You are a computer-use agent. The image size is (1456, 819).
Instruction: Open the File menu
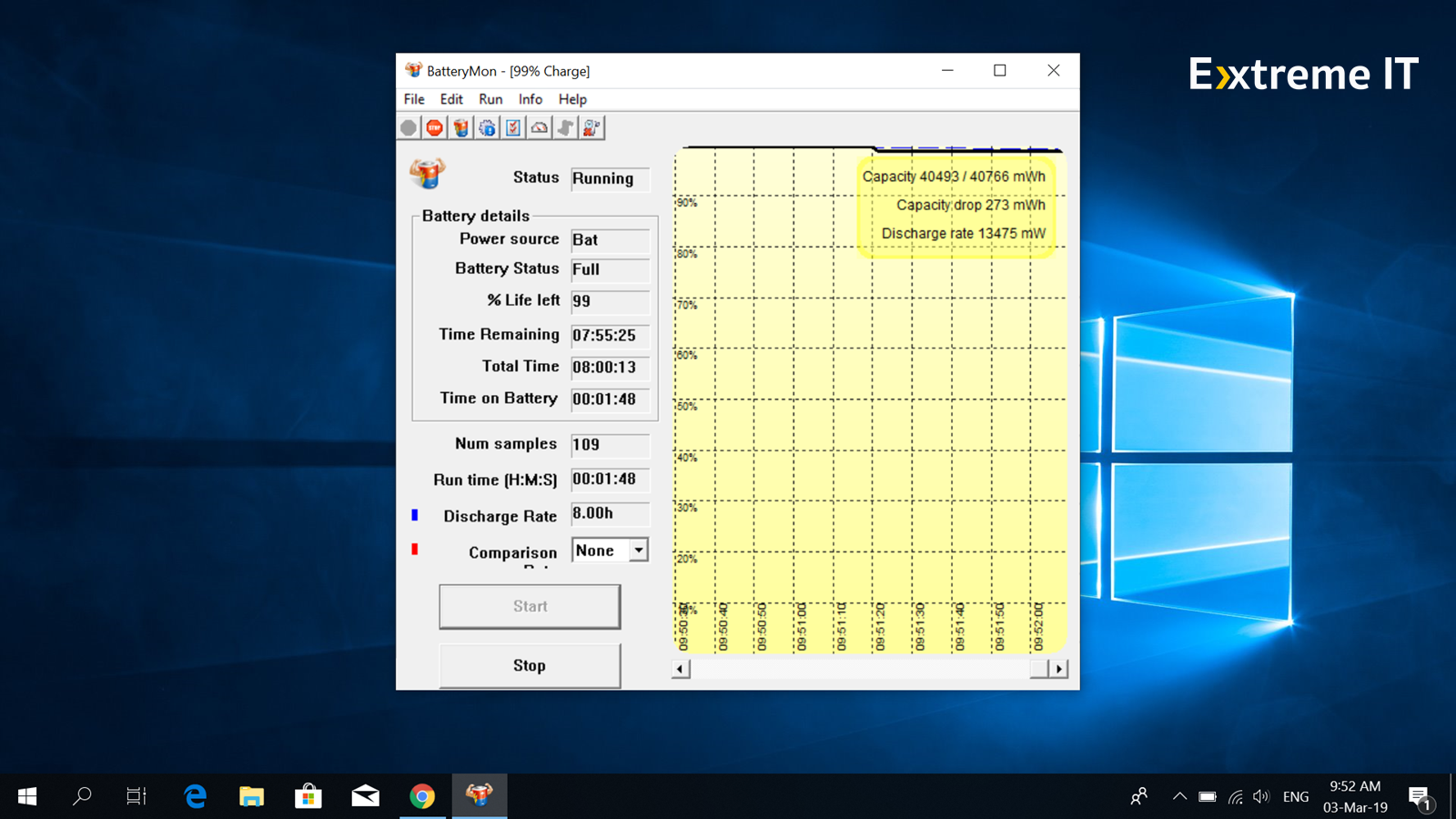point(414,99)
